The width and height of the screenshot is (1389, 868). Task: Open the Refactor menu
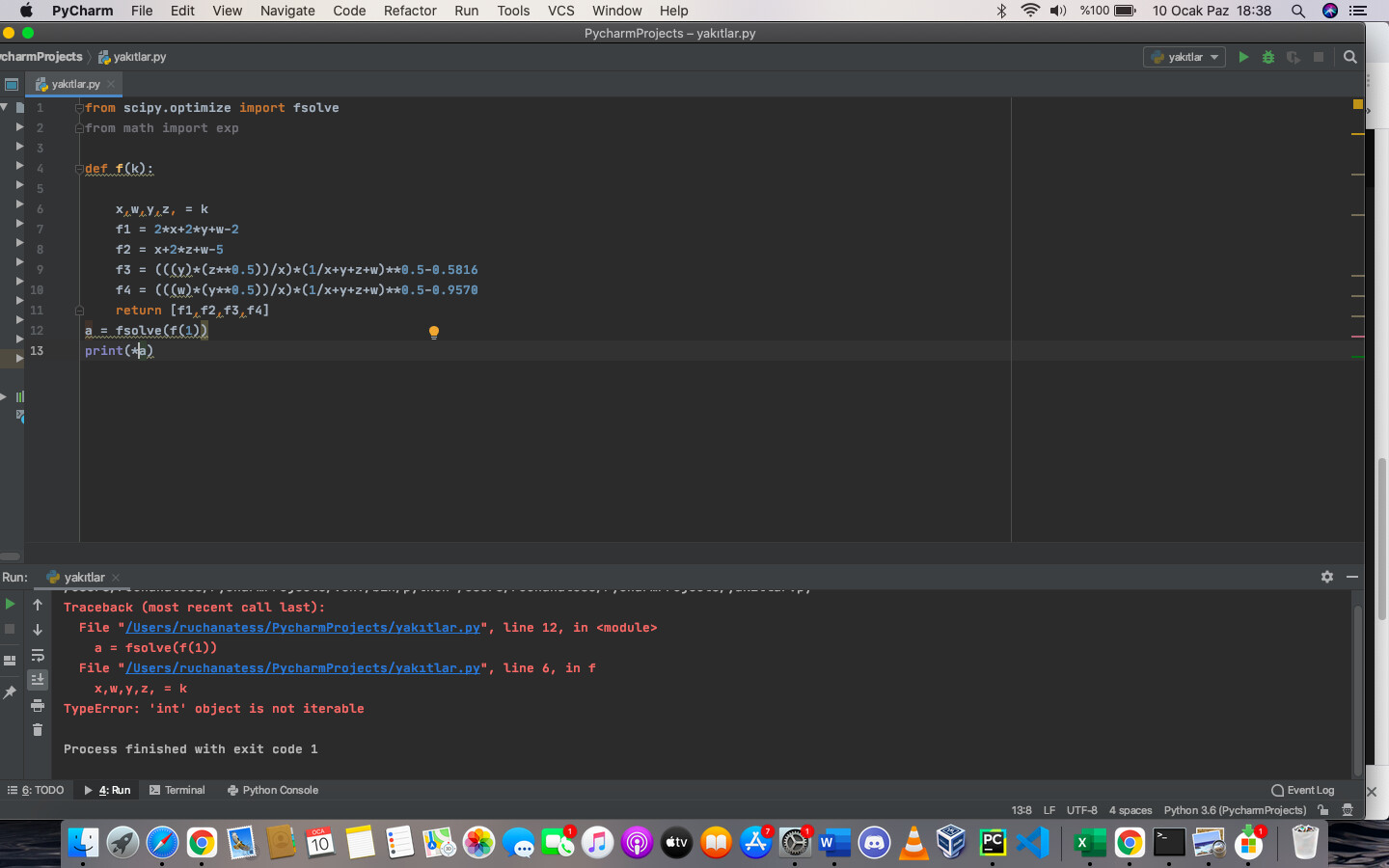(x=410, y=11)
